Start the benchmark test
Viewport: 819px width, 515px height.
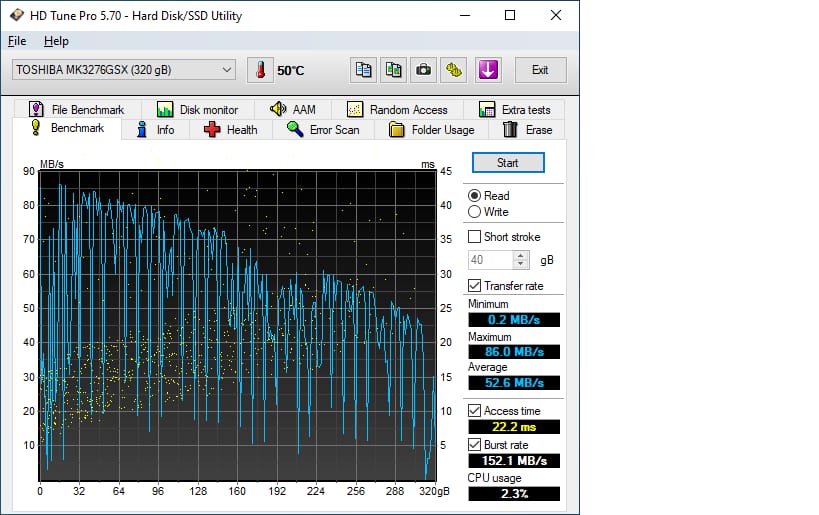pyautogui.click(x=508, y=163)
